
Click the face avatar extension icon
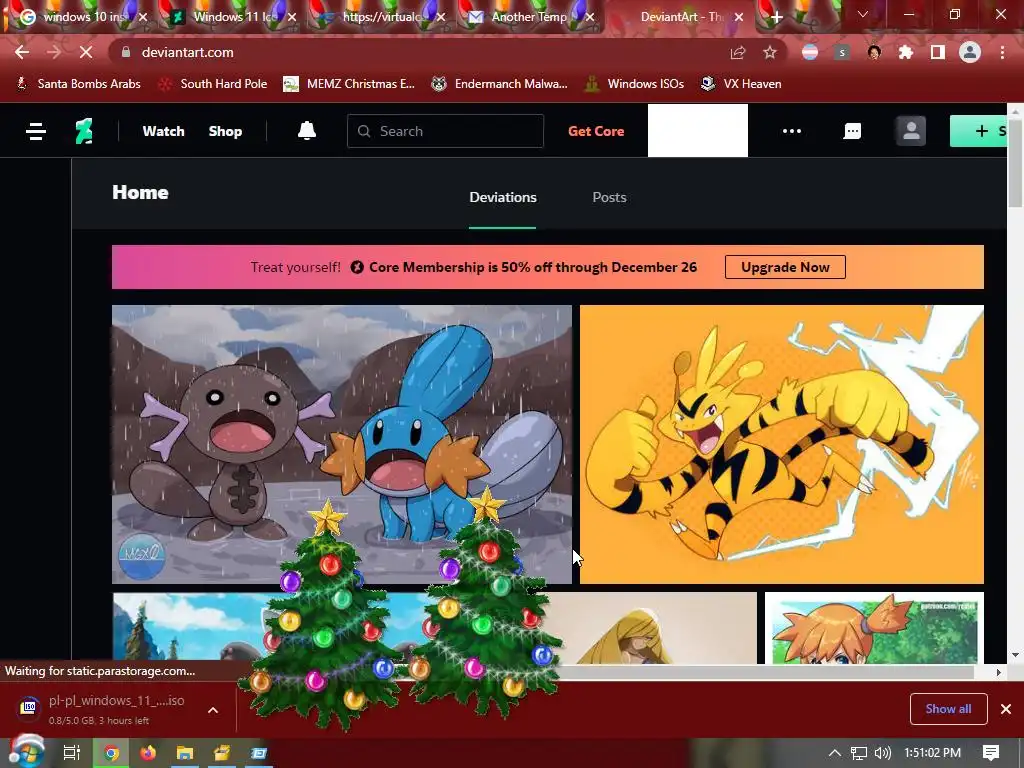point(874,52)
